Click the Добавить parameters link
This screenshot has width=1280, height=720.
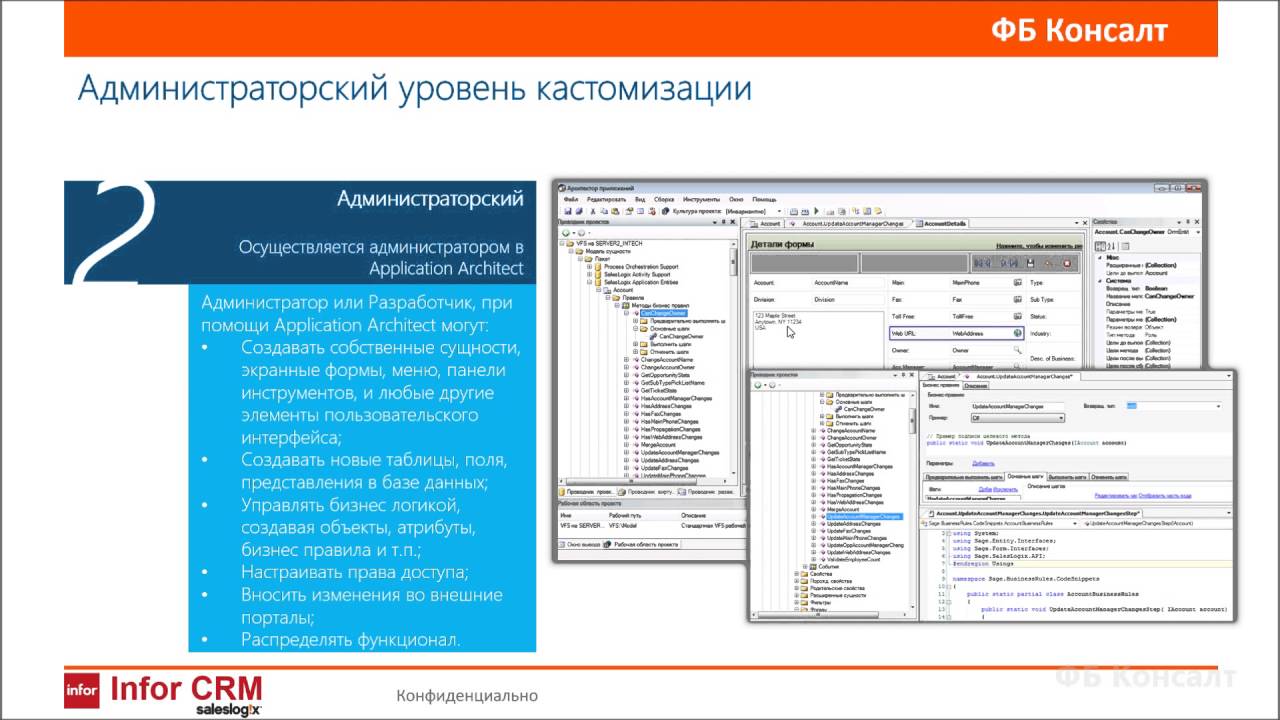point(983,463)
